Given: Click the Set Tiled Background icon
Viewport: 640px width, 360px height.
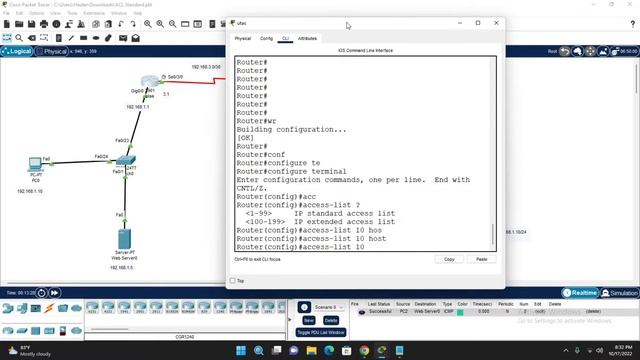Looking at the screenshot, I should (603, 51).
